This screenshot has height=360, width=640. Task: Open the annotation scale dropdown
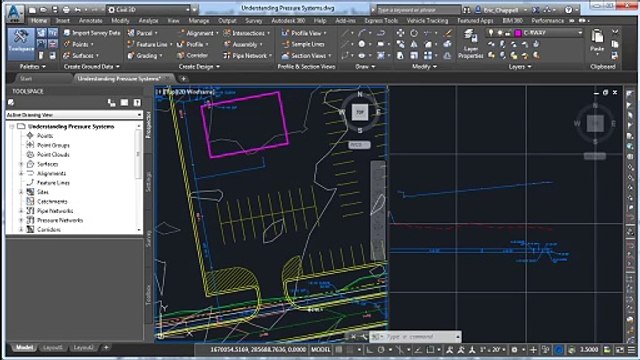click(493, 349)
